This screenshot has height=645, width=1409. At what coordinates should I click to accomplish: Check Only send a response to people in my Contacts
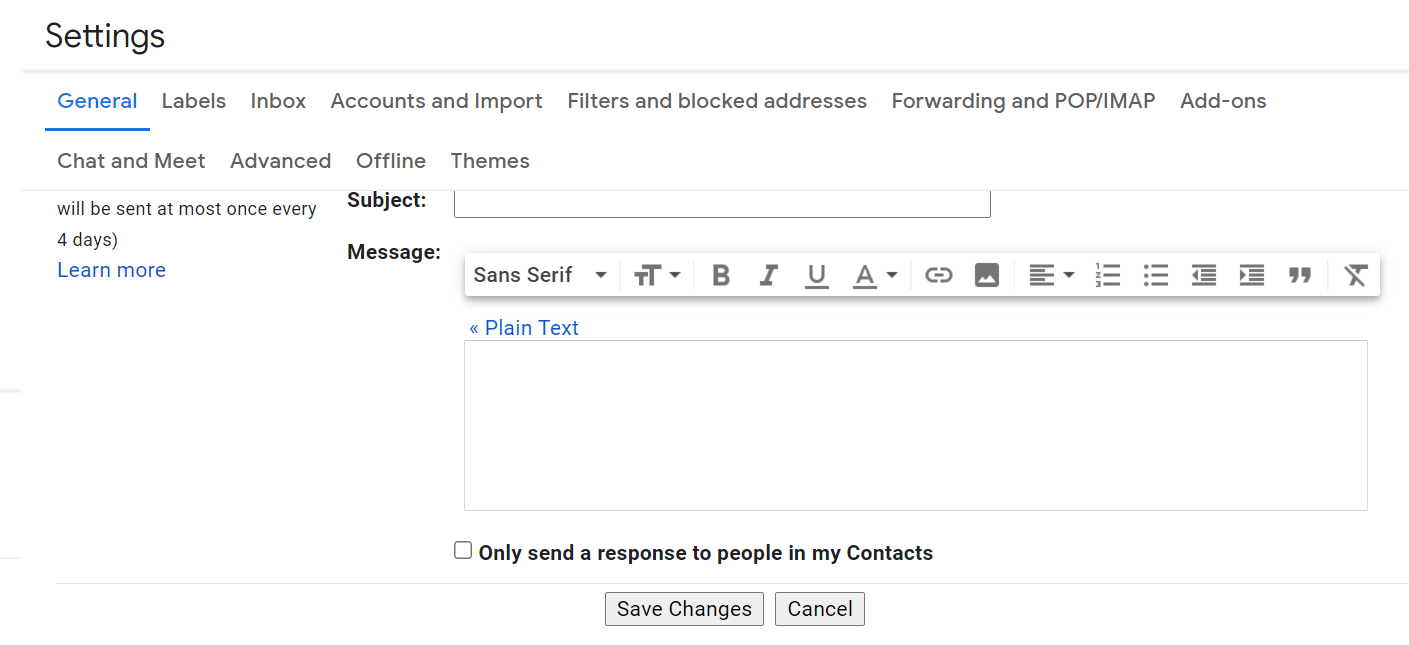click(462, 549)
